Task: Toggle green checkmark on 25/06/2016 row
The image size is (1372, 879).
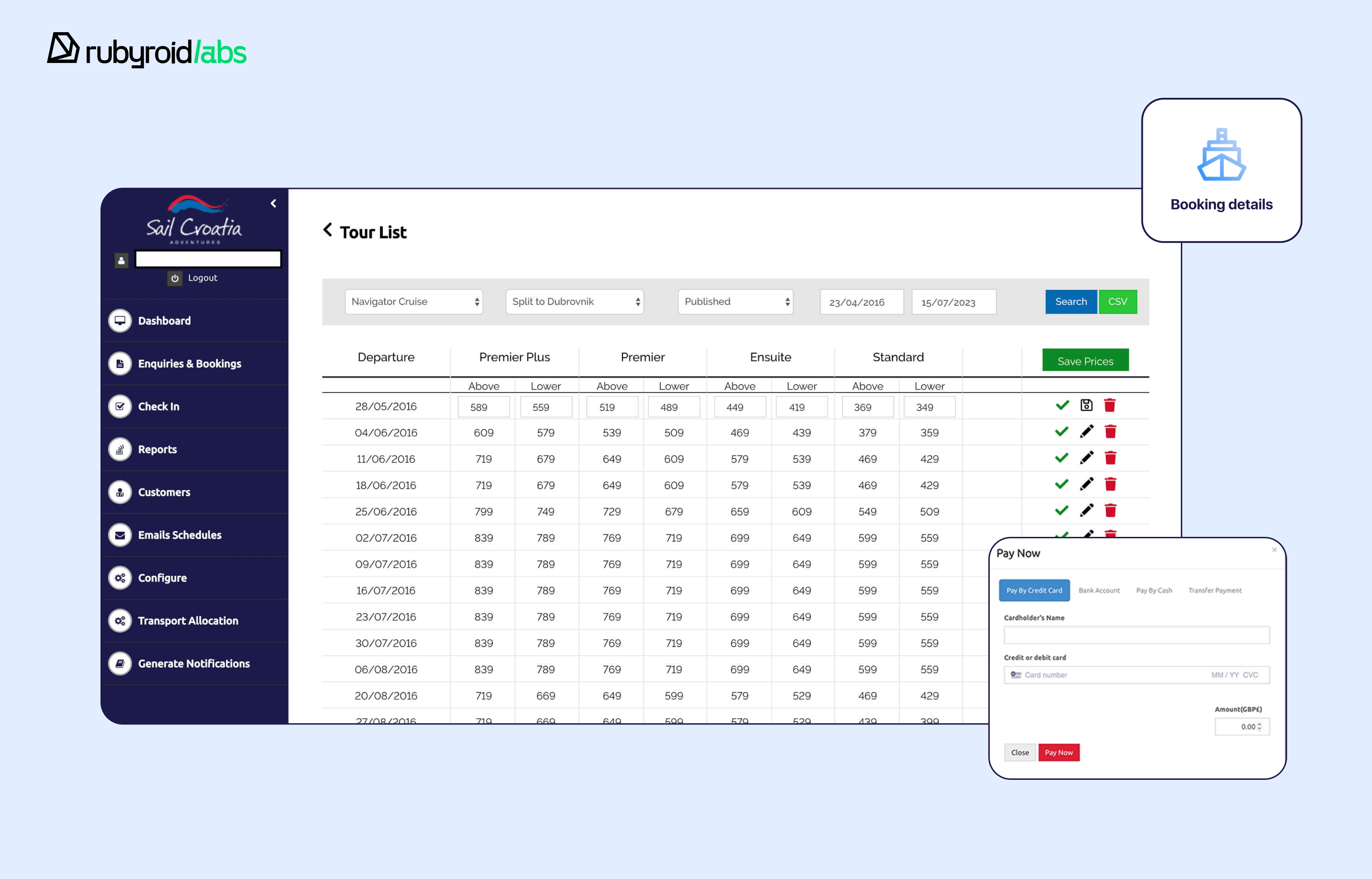Action: pos(1062,510)
